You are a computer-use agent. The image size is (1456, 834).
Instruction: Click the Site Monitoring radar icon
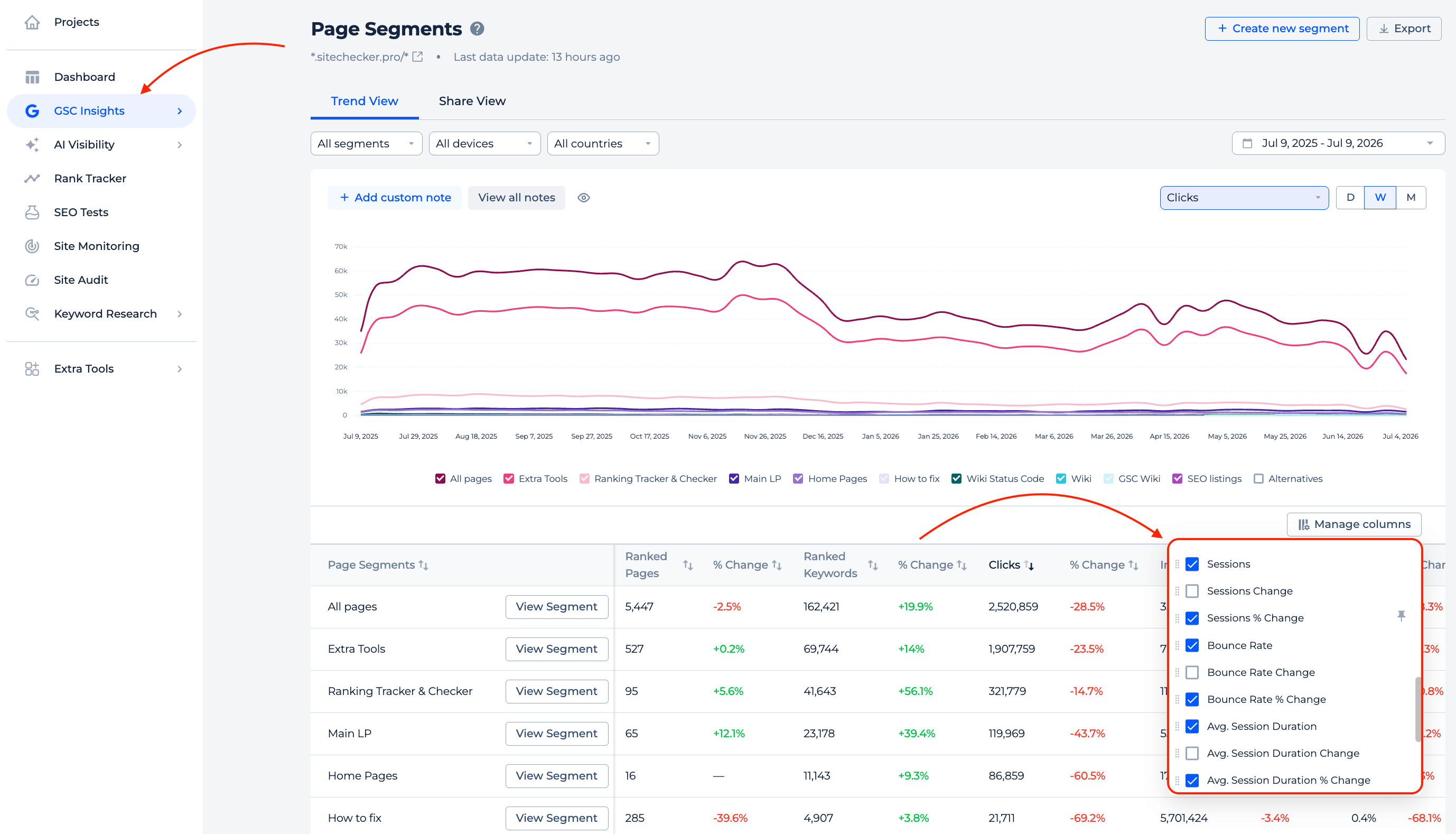[32, 246]
